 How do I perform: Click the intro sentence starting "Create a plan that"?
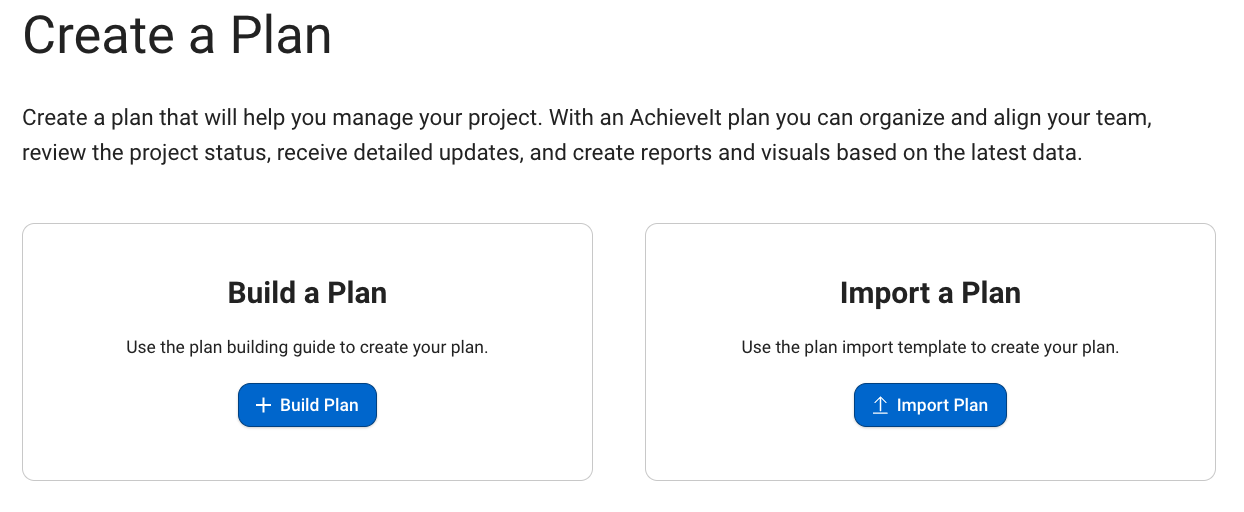click(282, 118)
